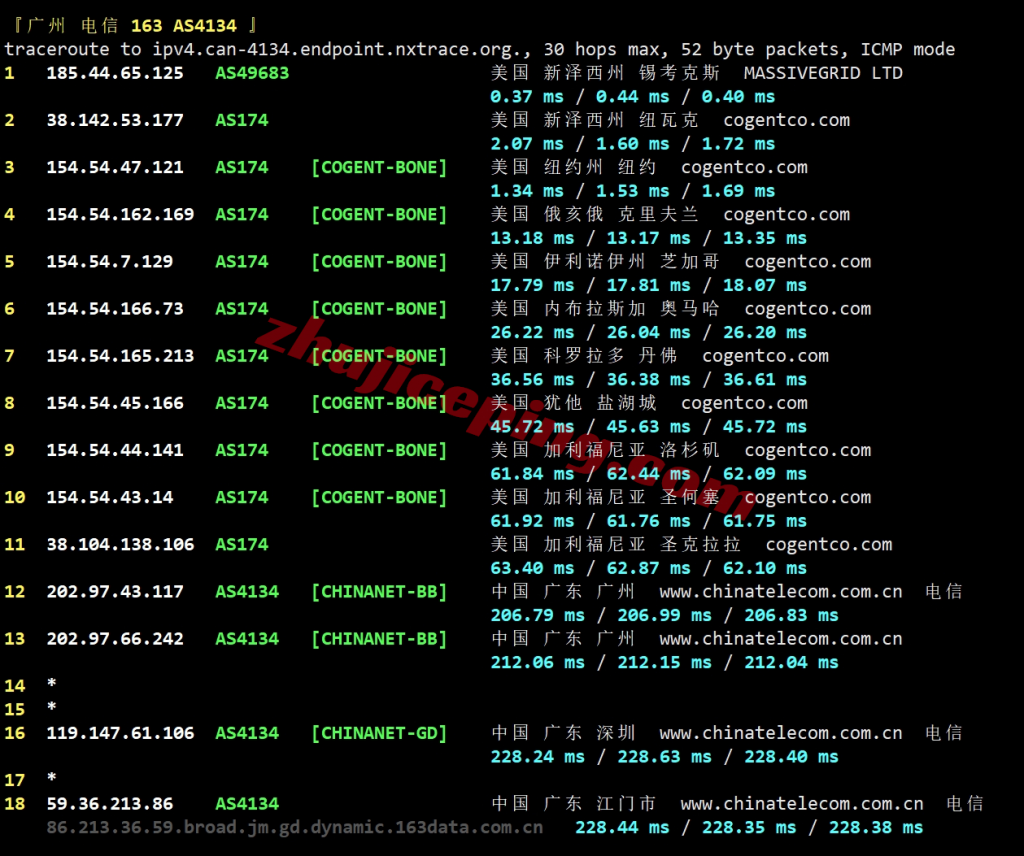Click the CHINANET-GD tag on hop 16
Viewport: 1024px width, 856px height.
coord(379,733)
